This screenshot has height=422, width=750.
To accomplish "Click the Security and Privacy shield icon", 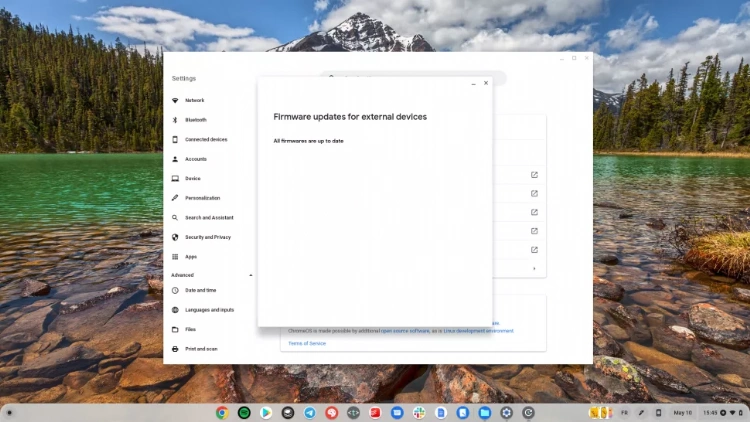I will tap(175, 237).
